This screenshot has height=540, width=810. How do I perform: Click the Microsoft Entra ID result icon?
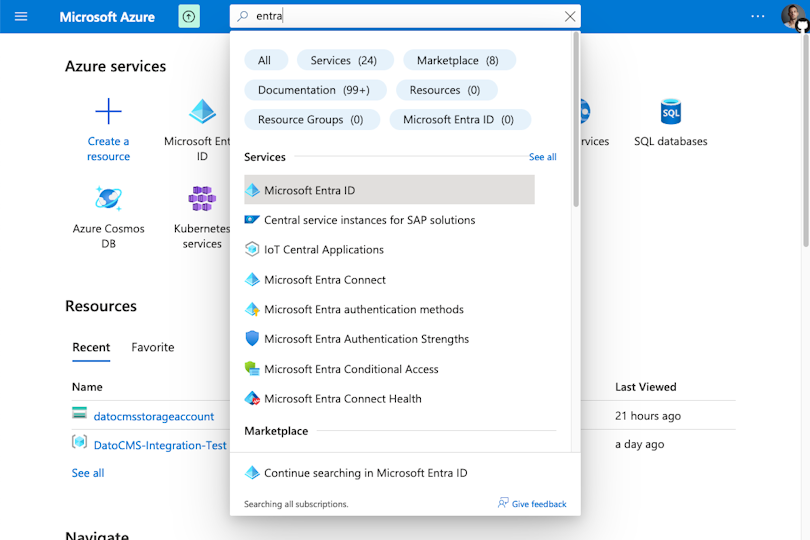click(252, 190)
